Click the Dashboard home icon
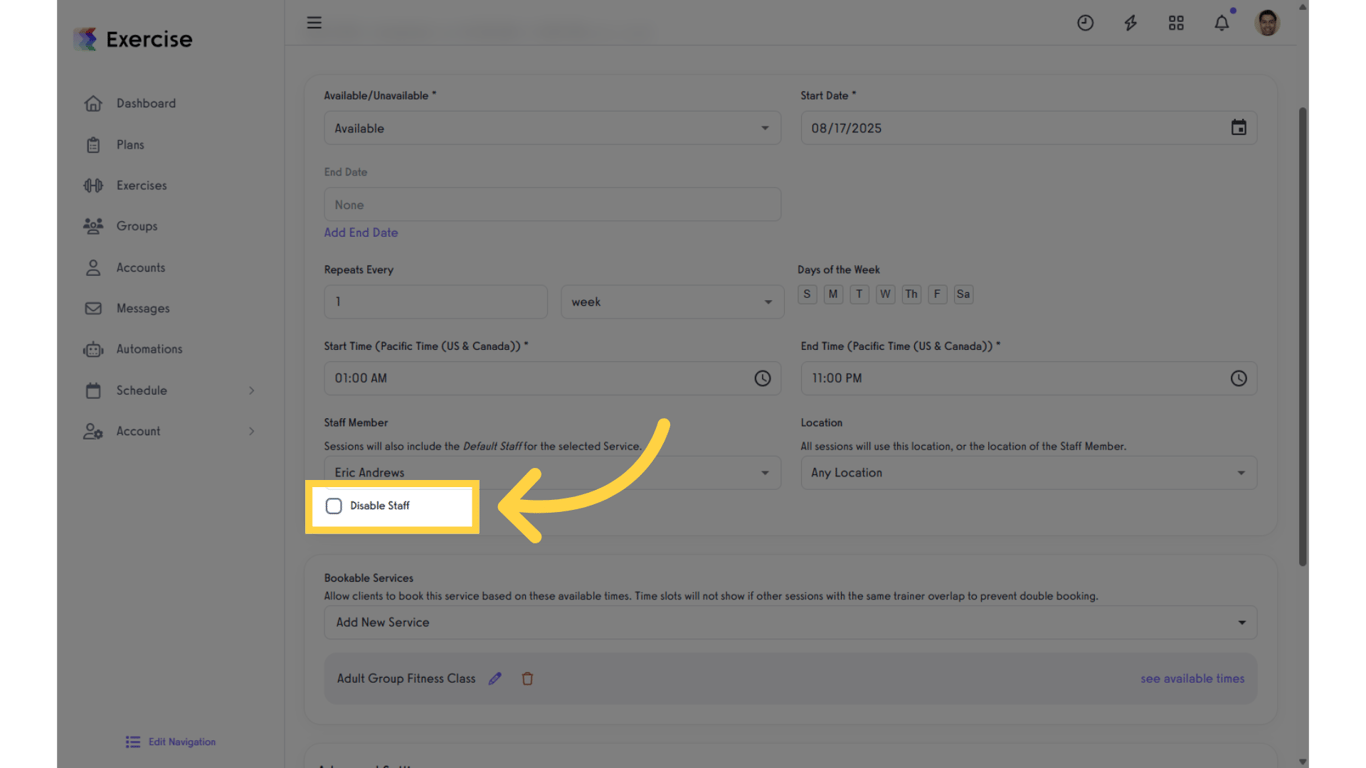The width and height of the screenshot is (1366, 768). pyautogui.click(x=93, y=103)
